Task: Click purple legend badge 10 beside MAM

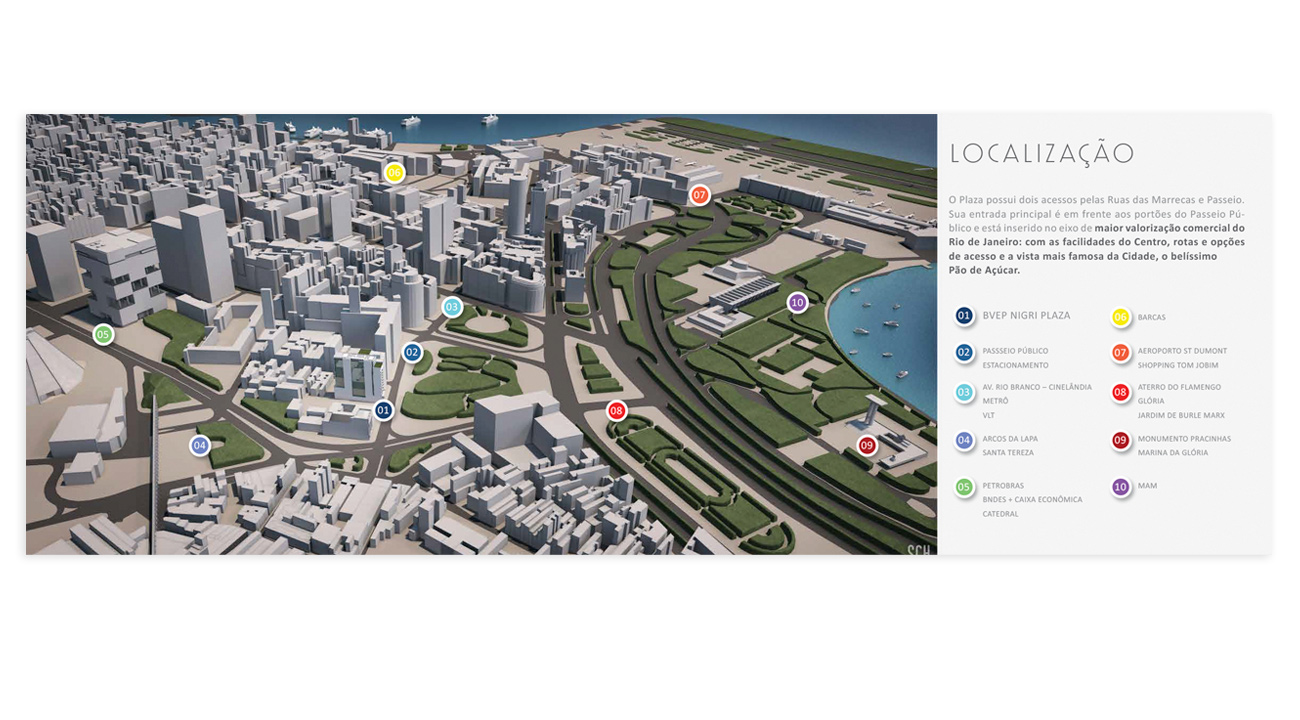Action: point(1121,487)
